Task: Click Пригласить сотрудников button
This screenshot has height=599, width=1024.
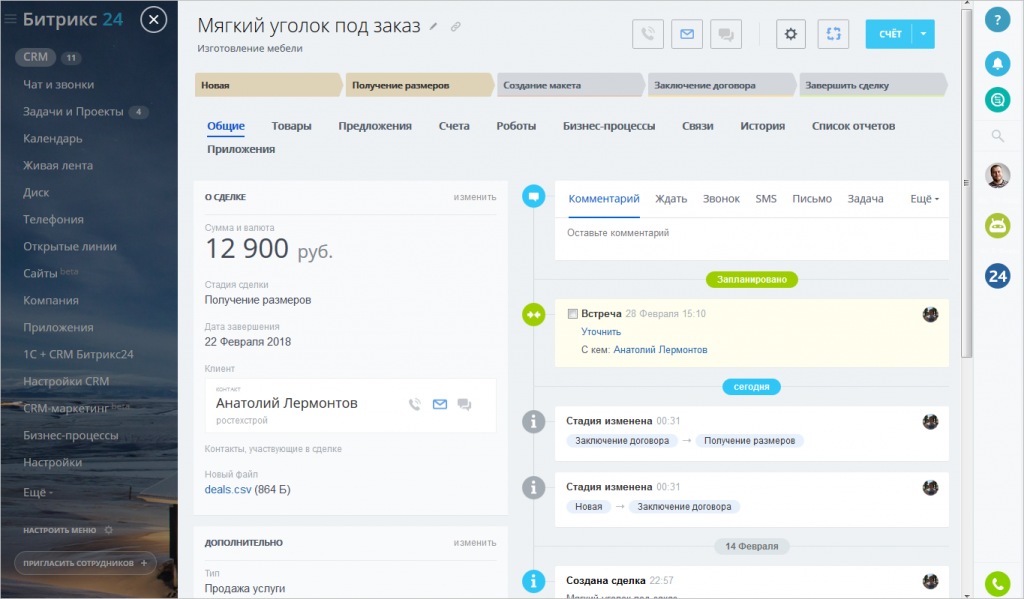Action: click(85, 563)
